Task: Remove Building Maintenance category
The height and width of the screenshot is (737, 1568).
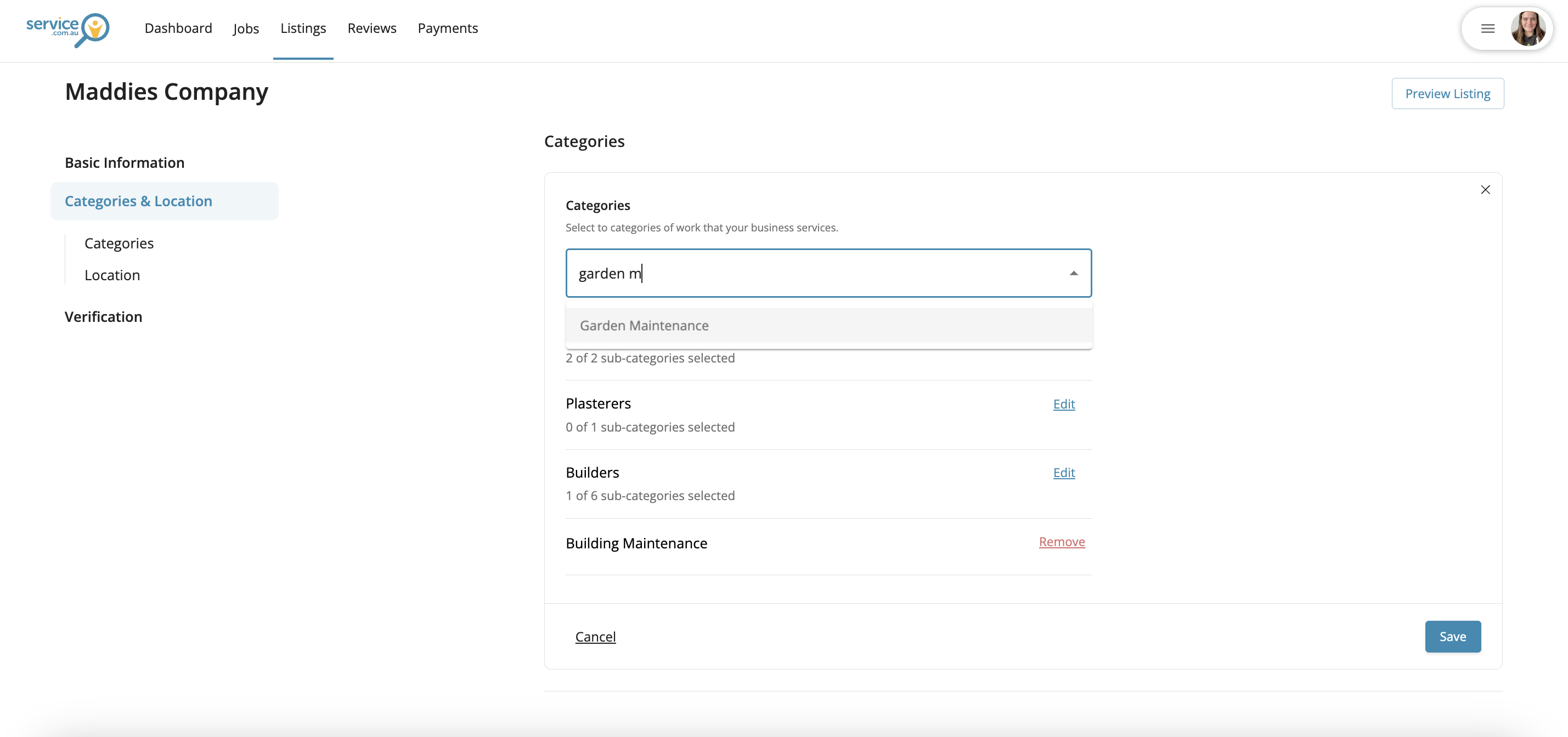Action: click(x=1062, y=542)
